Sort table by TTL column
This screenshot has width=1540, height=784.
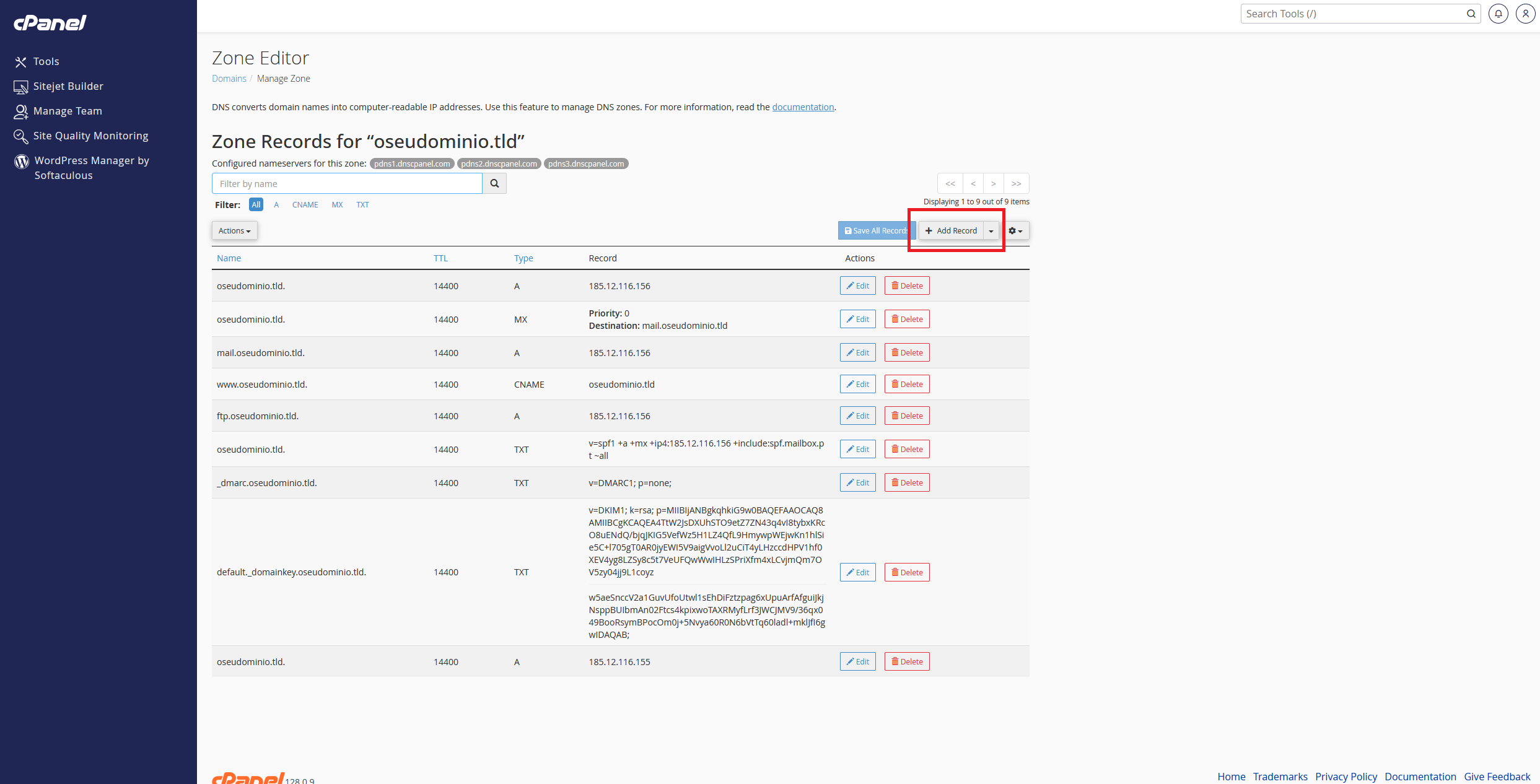pos(440,258)
